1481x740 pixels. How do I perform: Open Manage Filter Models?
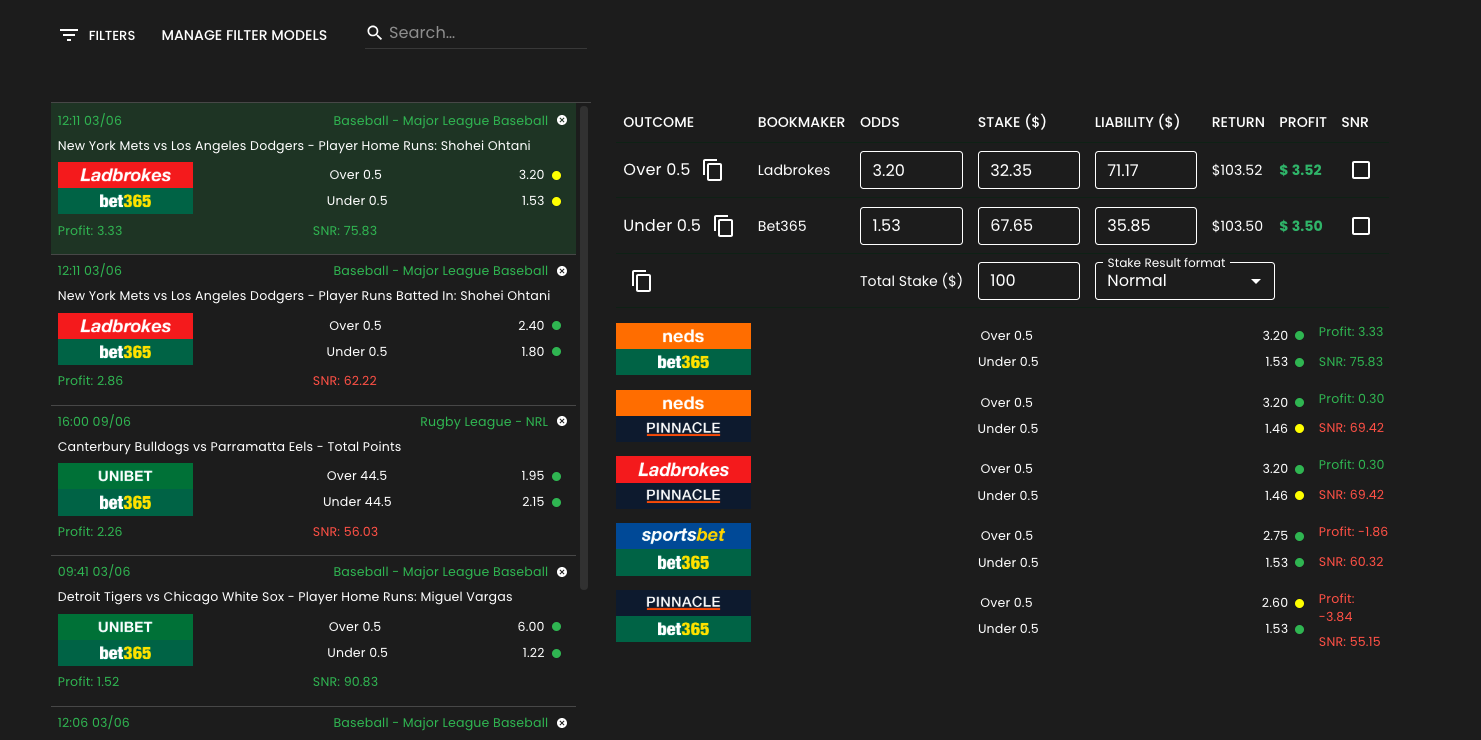pyautogui.click(x=244, y=35)
